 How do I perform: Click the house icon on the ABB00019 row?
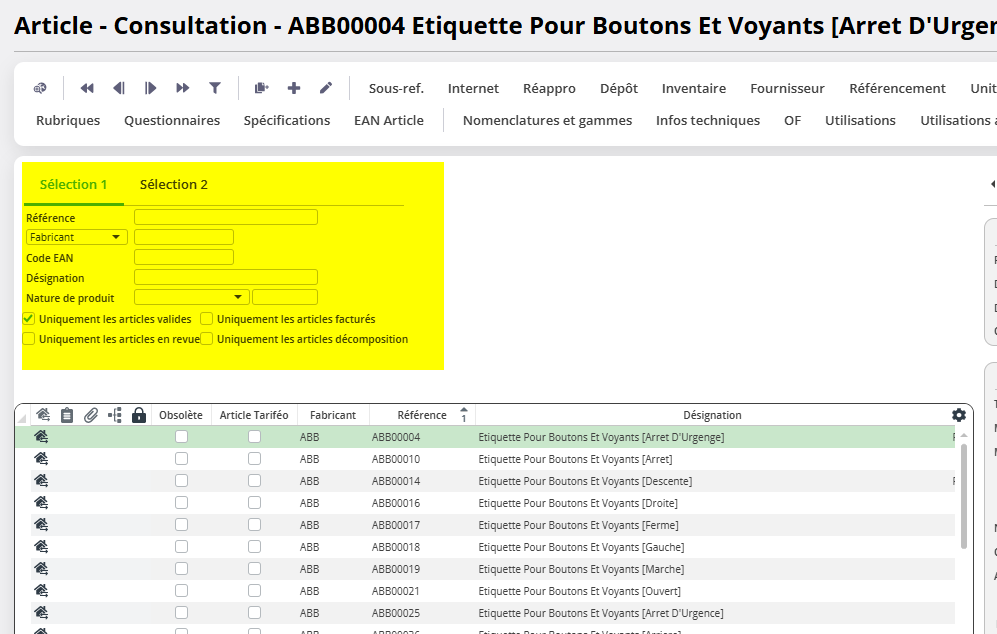(41, 569)
